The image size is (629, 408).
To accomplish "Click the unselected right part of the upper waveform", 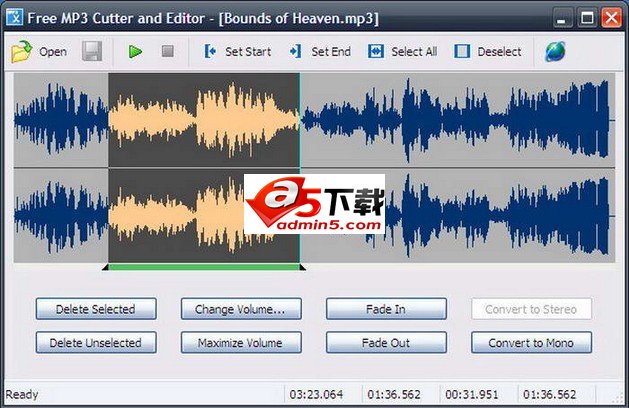I will [x=457, y=120].
